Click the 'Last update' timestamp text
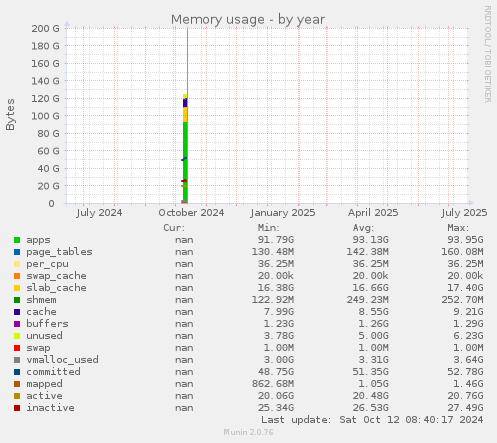This screenshot has width=497, height=443. (372, 420)
